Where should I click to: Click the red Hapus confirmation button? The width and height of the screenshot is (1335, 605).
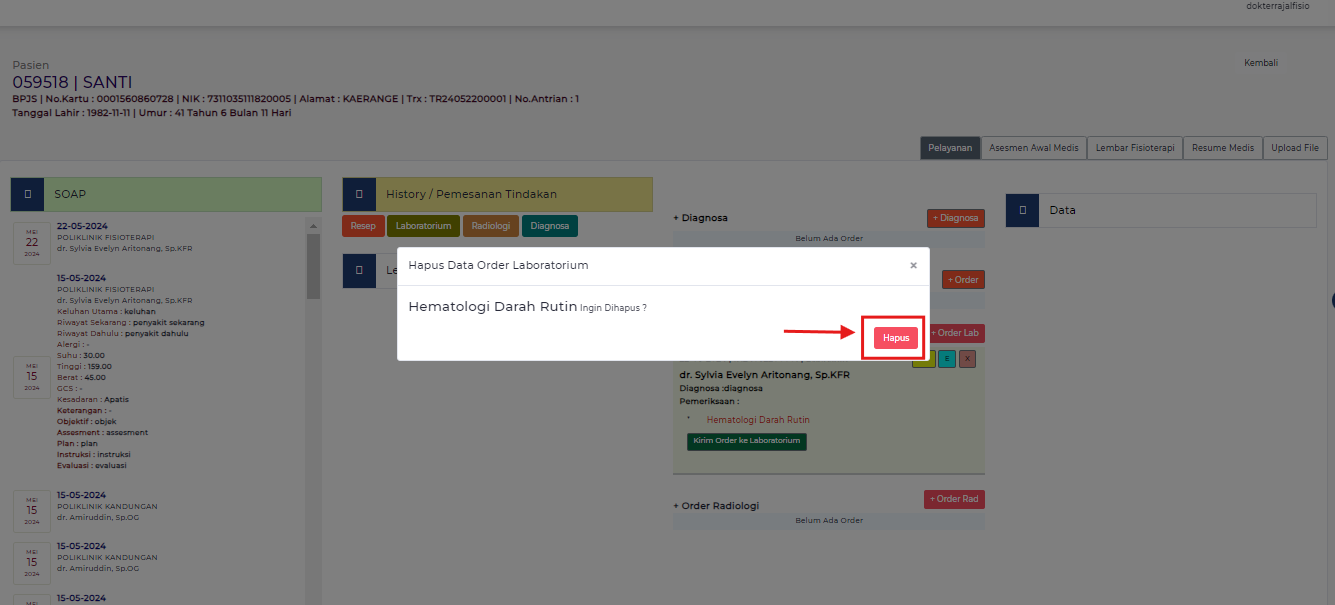coord(895,338)
